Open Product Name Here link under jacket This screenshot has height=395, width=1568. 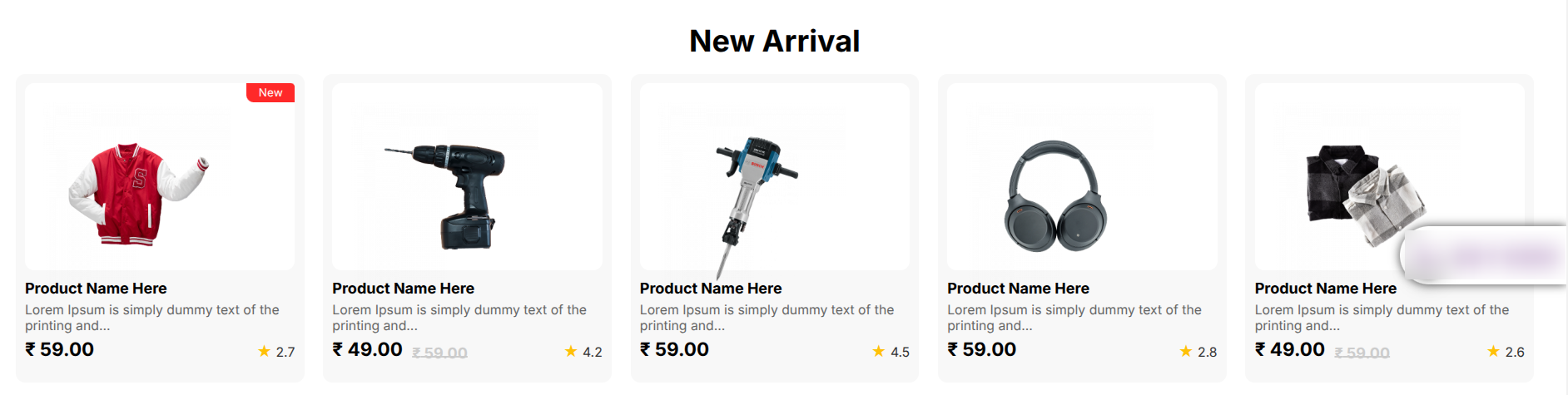(96, 289)
